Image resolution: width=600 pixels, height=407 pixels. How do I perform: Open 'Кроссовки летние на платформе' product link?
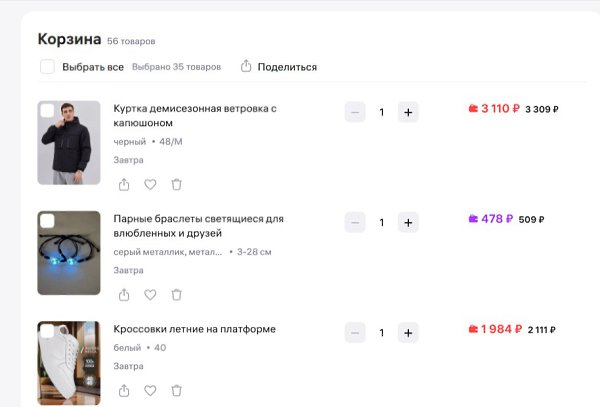coord(194,329)
